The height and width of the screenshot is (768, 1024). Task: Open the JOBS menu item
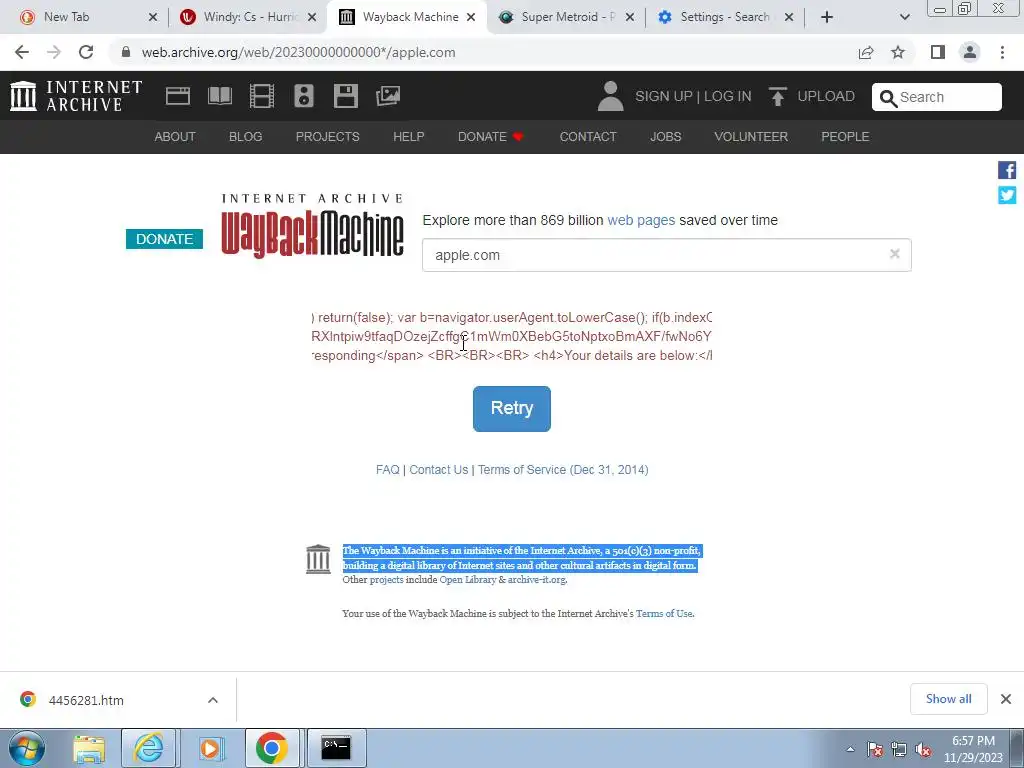click(x=665, y=136)
